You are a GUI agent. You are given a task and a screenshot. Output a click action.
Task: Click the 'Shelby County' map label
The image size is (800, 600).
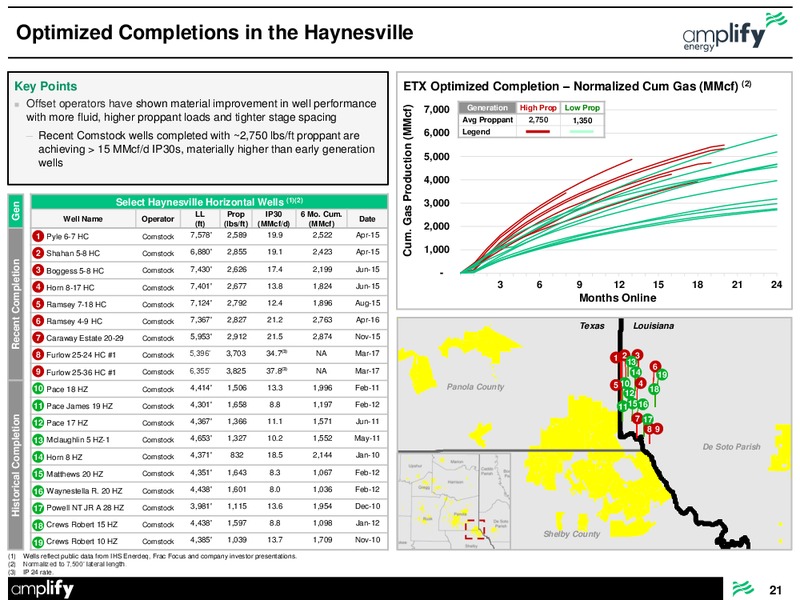point(571,534)
